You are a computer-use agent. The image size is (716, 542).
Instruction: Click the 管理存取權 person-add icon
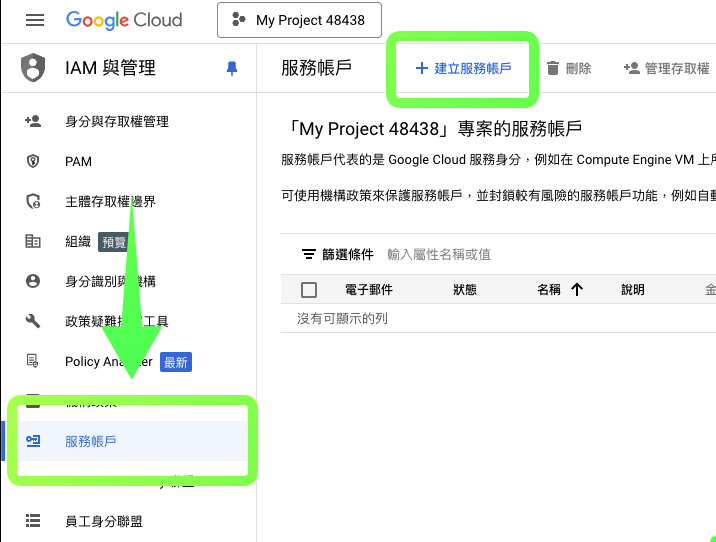631,68
